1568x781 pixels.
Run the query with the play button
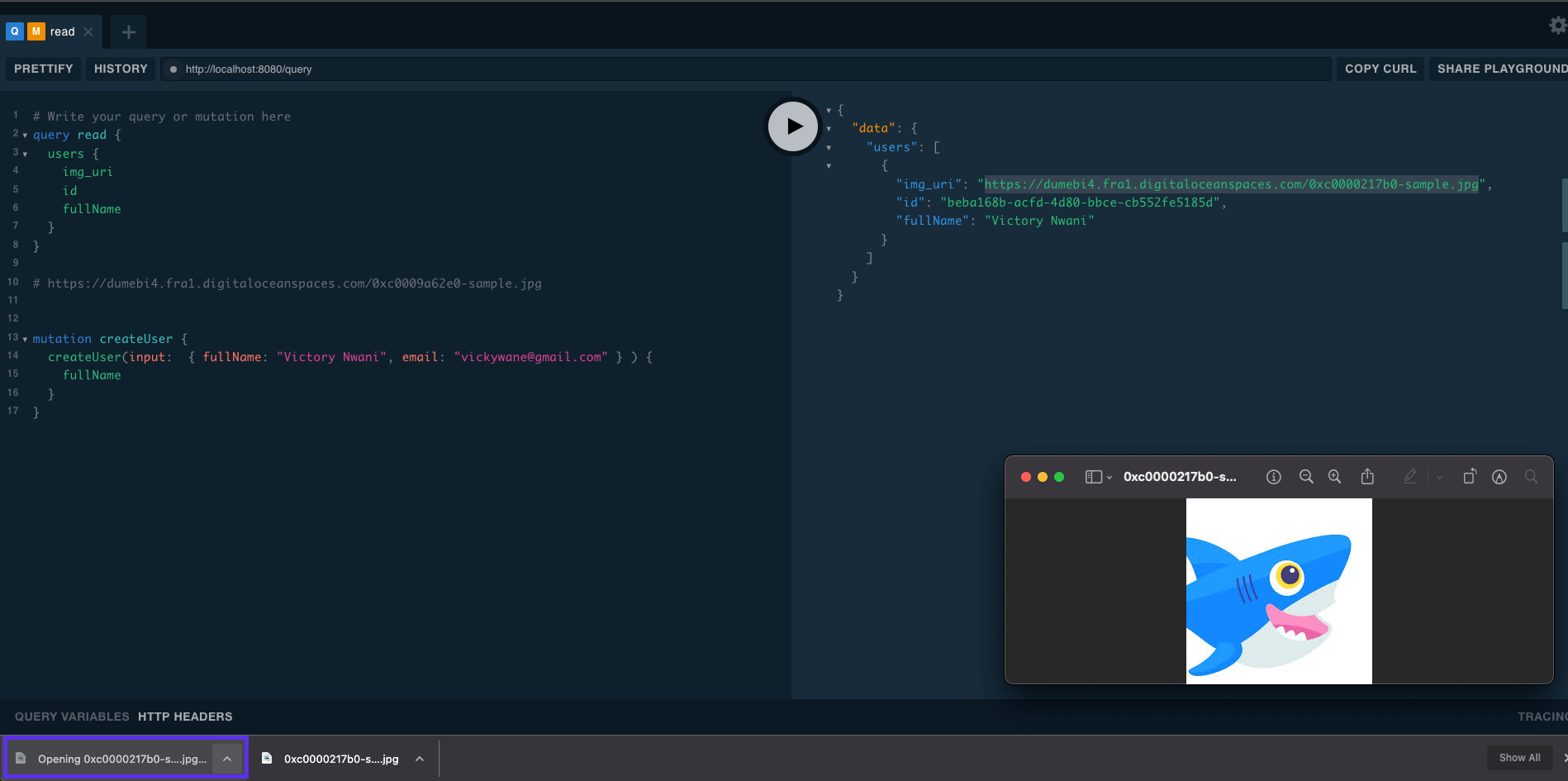[793, 126]
